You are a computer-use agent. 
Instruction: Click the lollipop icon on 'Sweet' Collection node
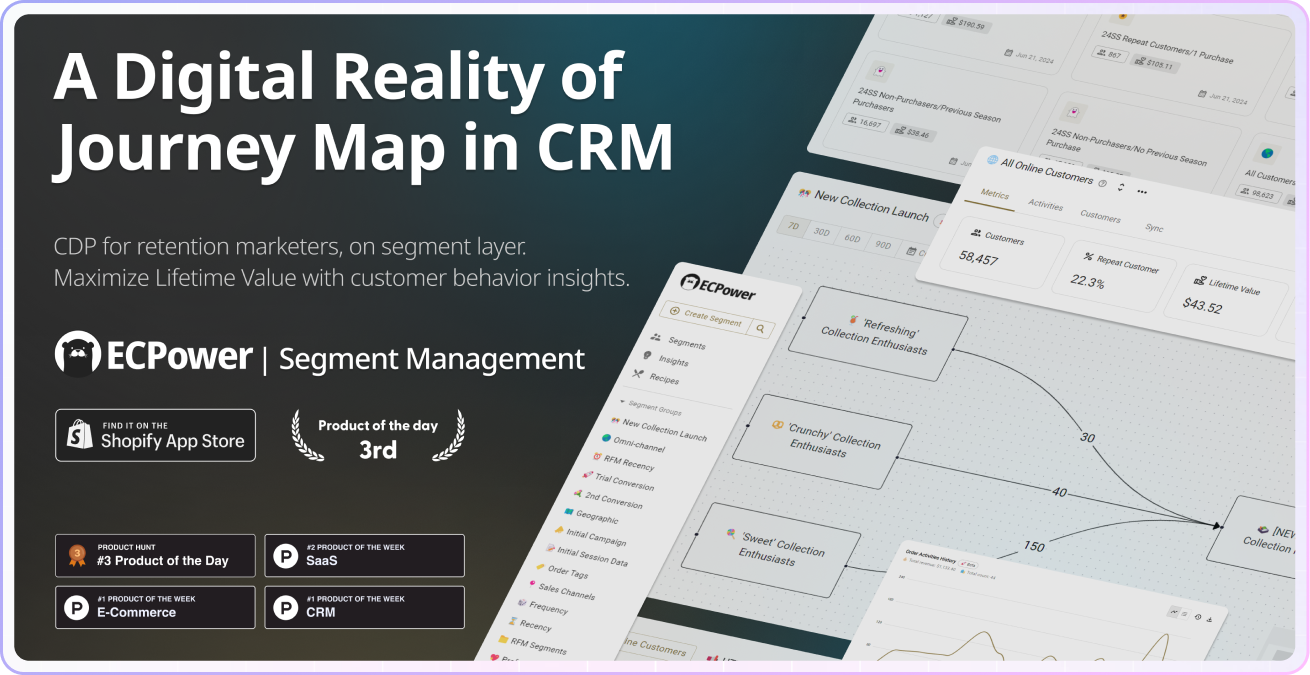coord(733,533)
